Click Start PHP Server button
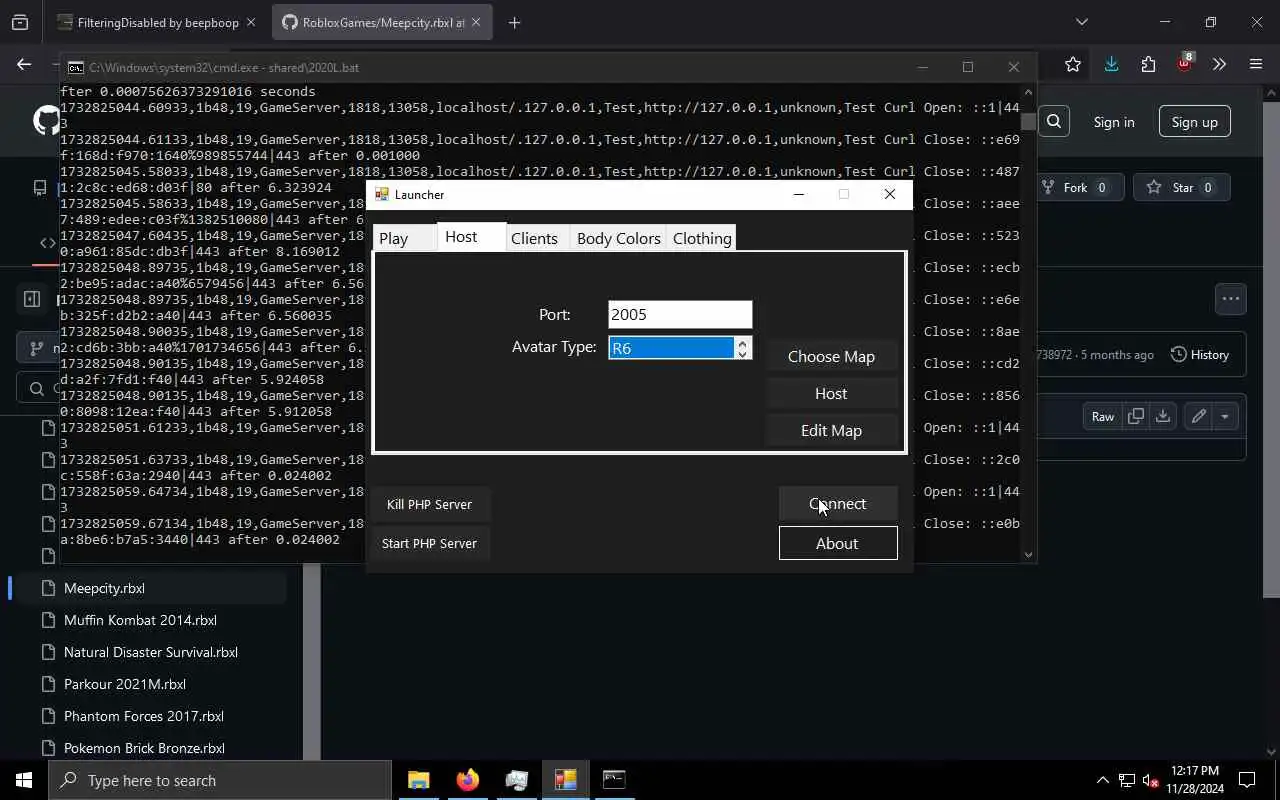1280x800 pixels. pyautogui.click(x=429, y=543)
